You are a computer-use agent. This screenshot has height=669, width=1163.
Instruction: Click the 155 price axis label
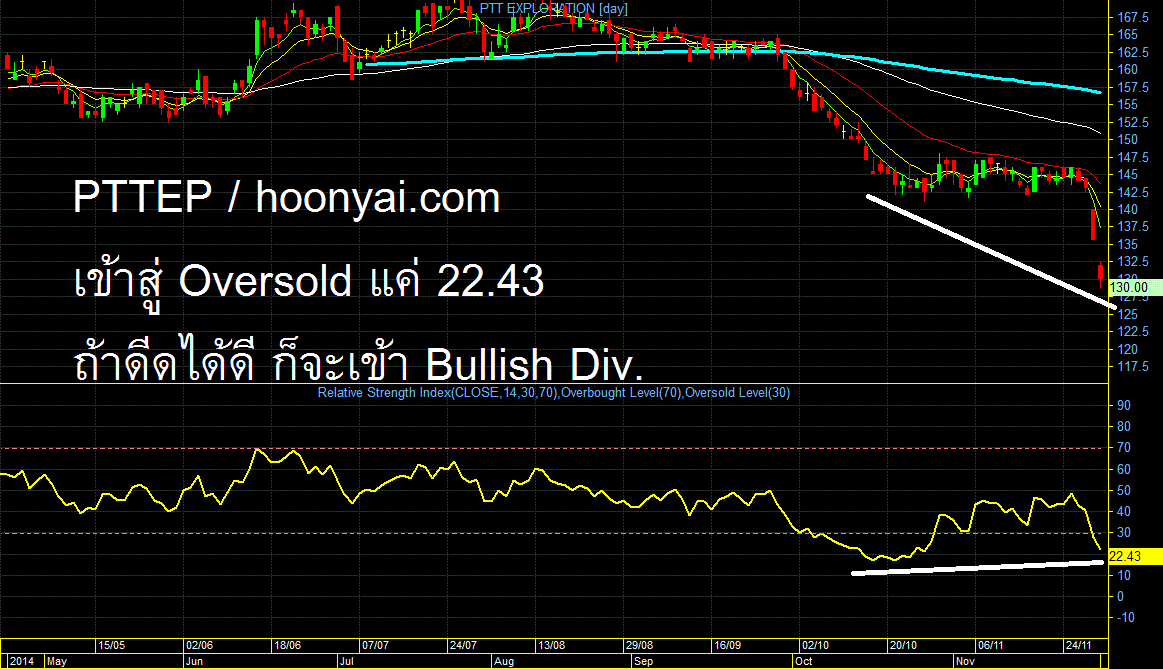pos(1127,105)
